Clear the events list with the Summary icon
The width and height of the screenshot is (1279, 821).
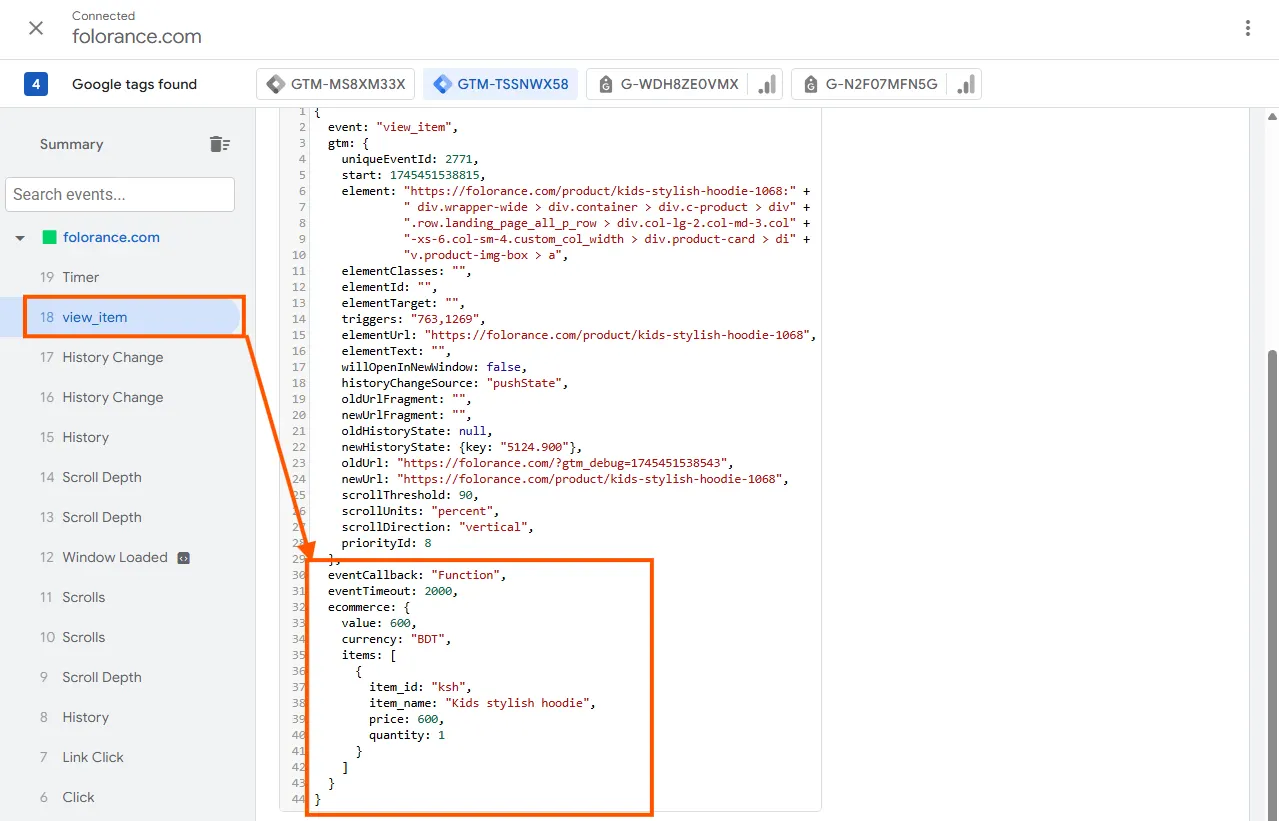pyautogui.click(x=220, y=144)
